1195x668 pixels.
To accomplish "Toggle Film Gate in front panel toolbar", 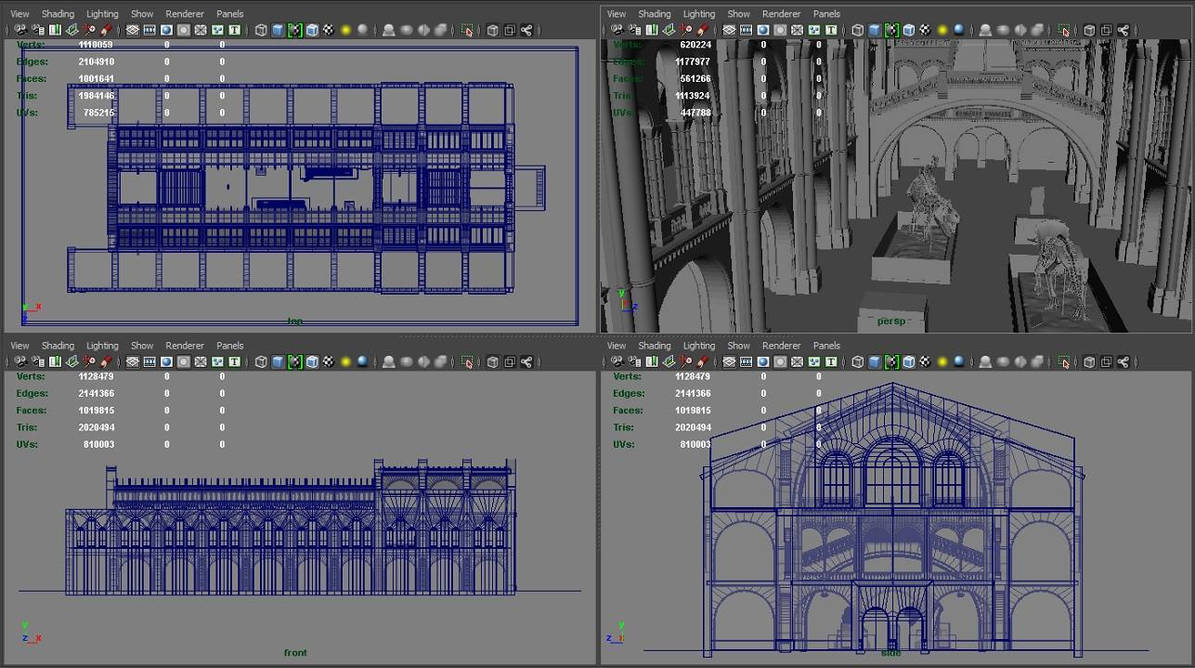I will 149,362.
